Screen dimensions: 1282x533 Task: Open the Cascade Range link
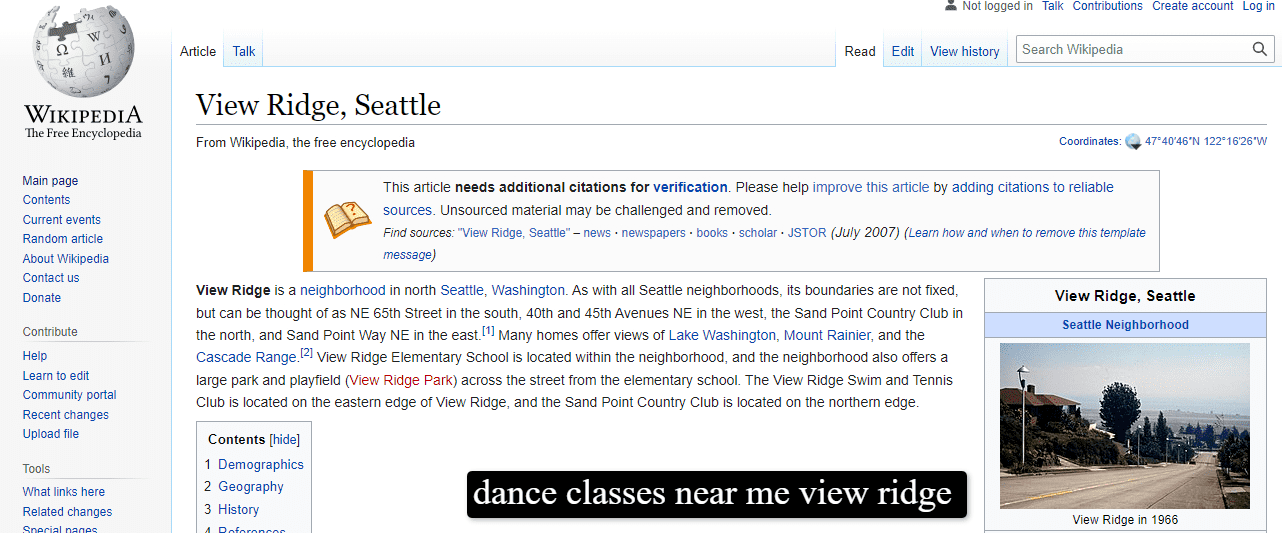tap(246, 357)
